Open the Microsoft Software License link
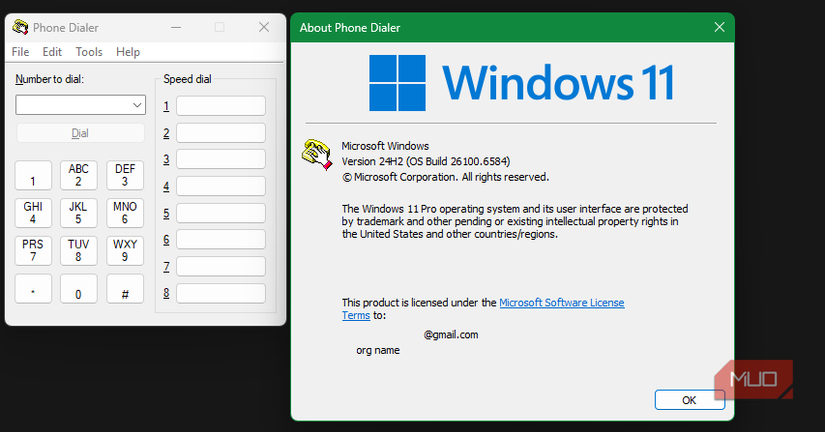 561,303
